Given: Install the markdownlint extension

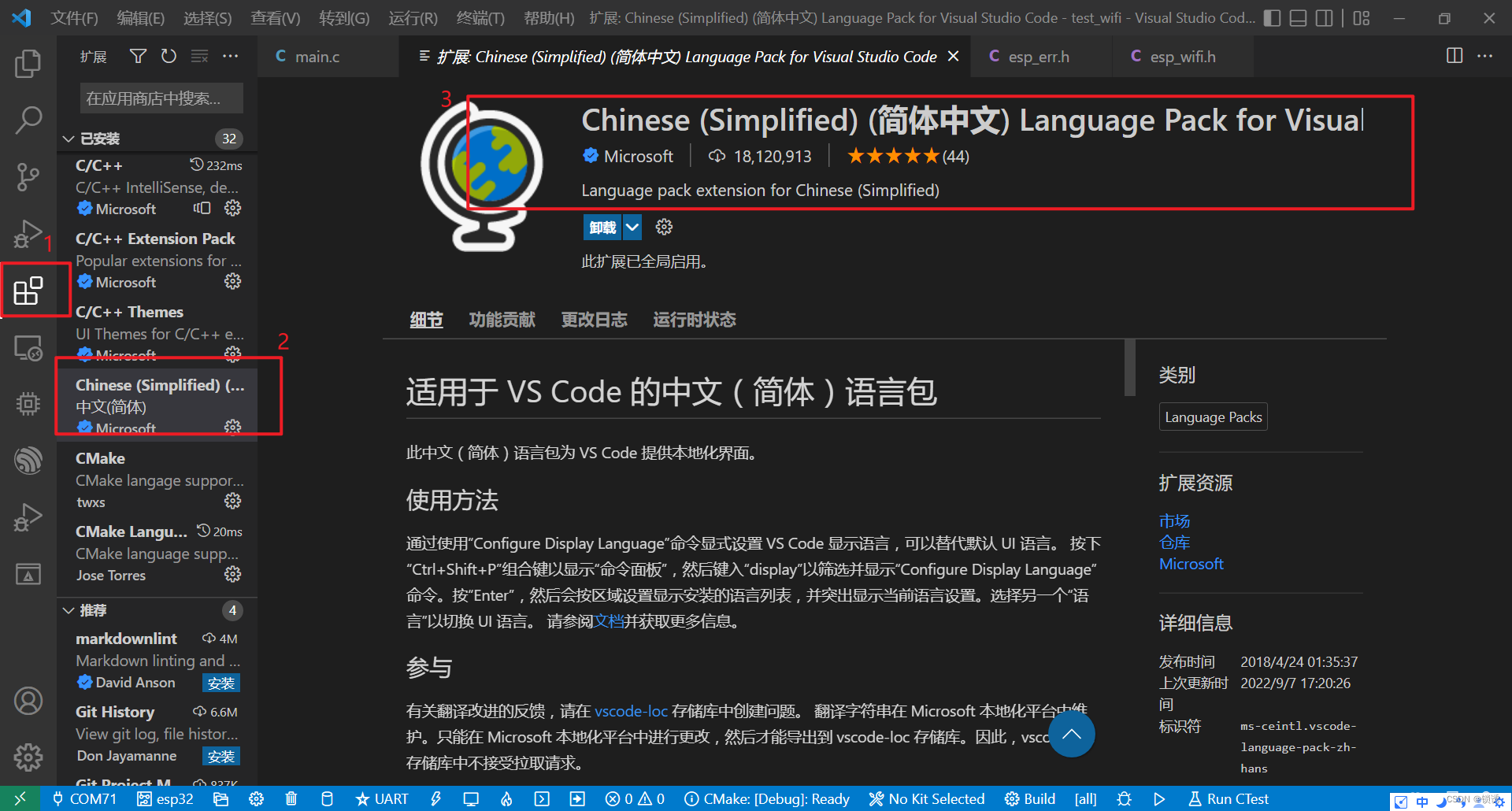Looking at the screenshot, I should [221, 682].
